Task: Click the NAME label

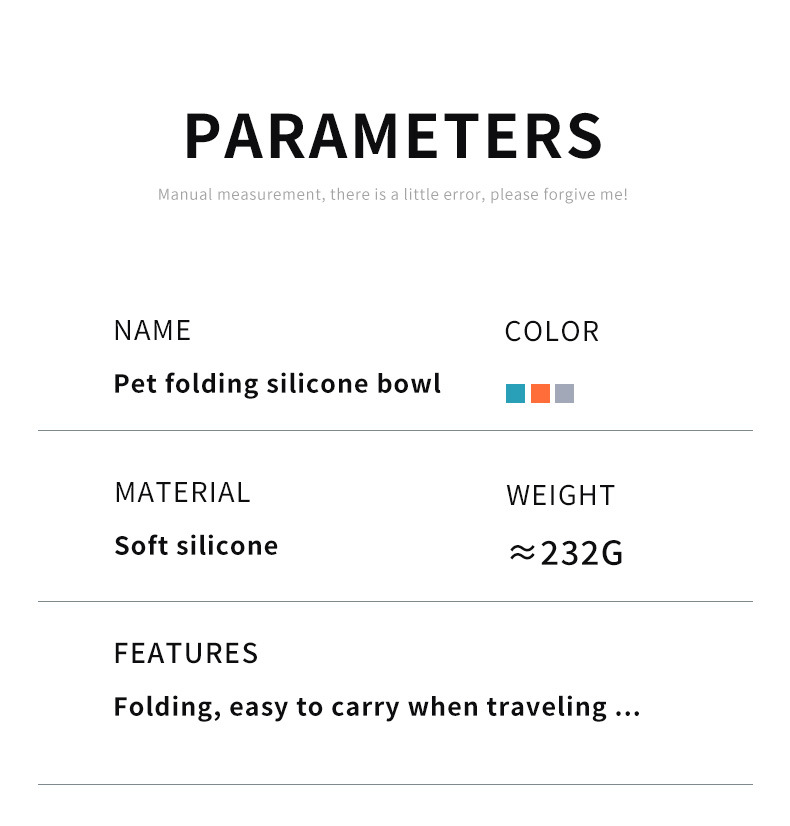Action: coord(152,331)
